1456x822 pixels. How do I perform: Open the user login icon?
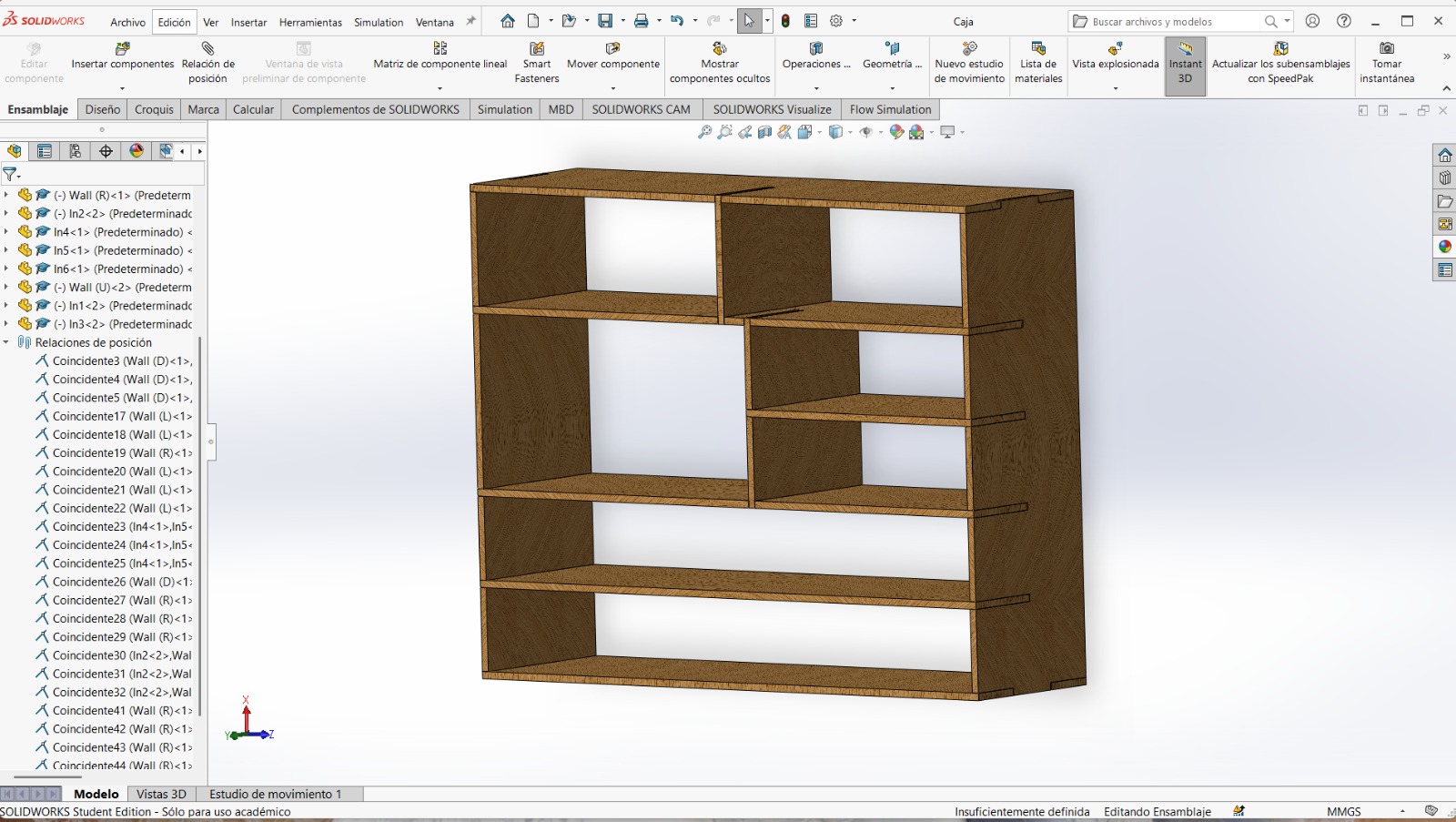pyautogui.click(x=1312, y=21)
